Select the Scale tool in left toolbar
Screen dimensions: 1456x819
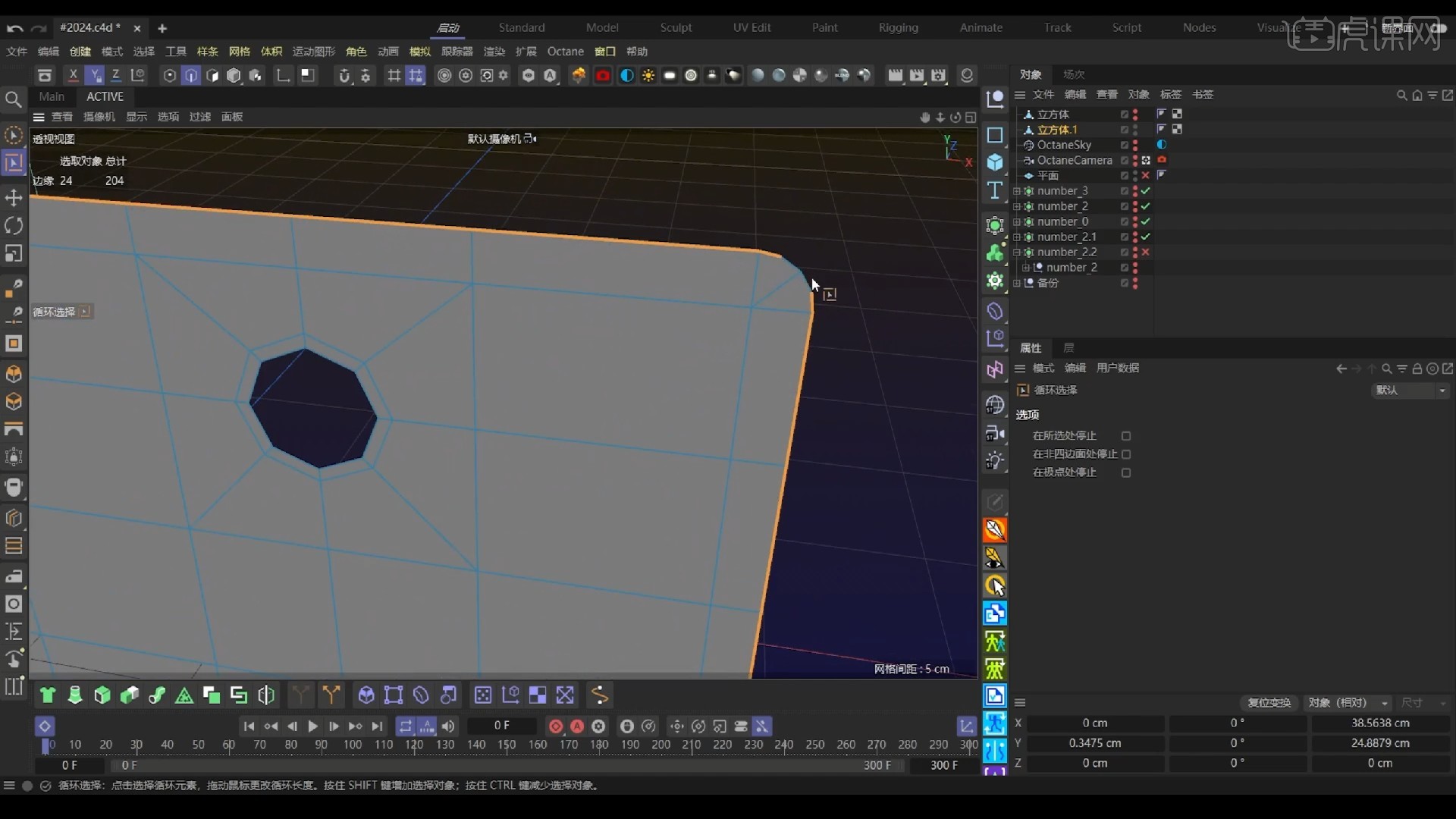pyautogui.click(x=14, y=253)
